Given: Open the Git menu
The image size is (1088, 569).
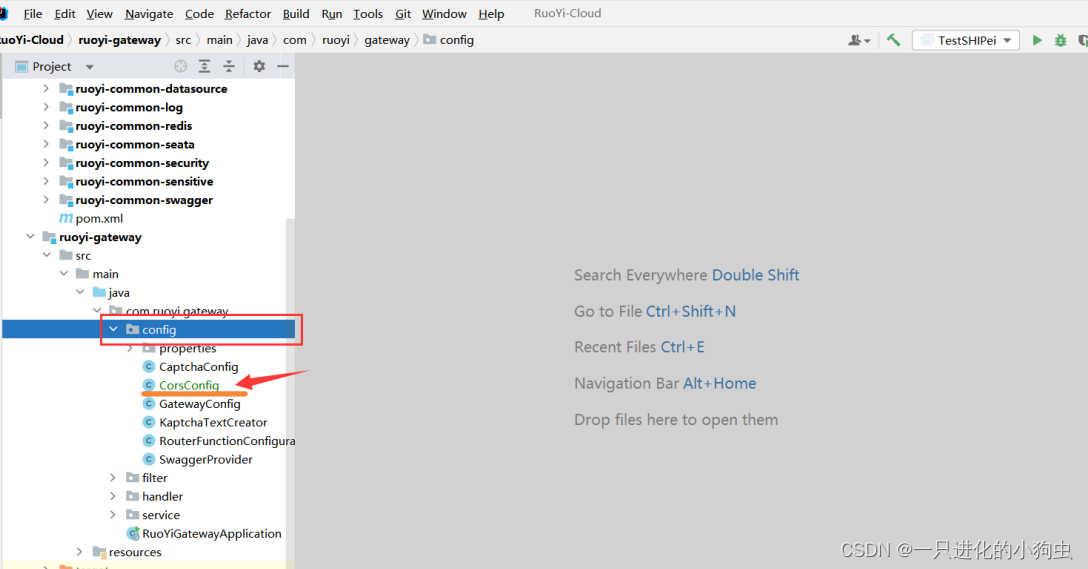Looking at the screenshot, I should pos(403,14).
